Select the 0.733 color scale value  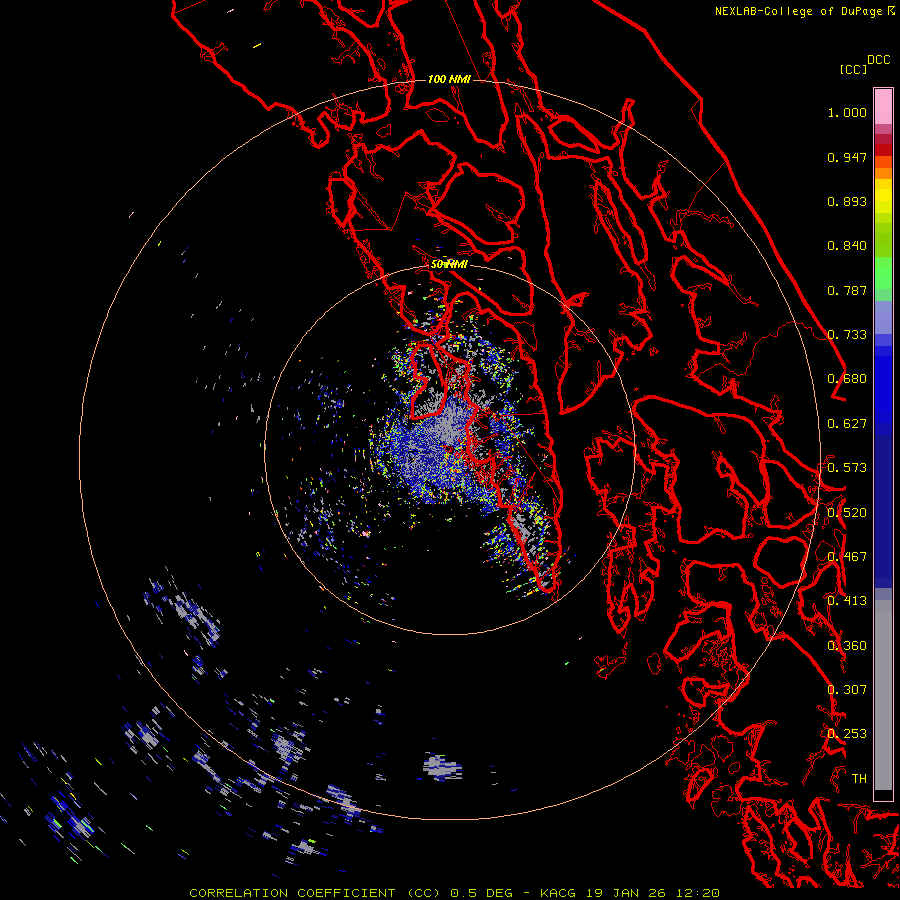[847, 335]
